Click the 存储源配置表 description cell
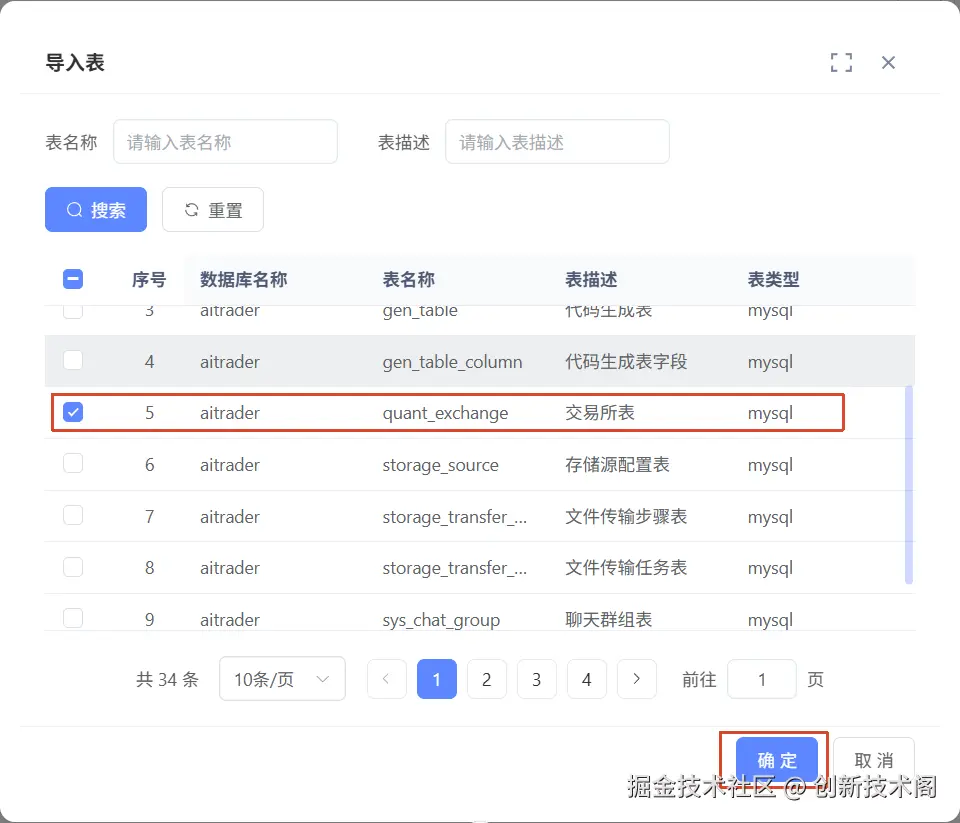Viewport: 960px width, 823px height. pyautogui.click(x=617, y=465)
